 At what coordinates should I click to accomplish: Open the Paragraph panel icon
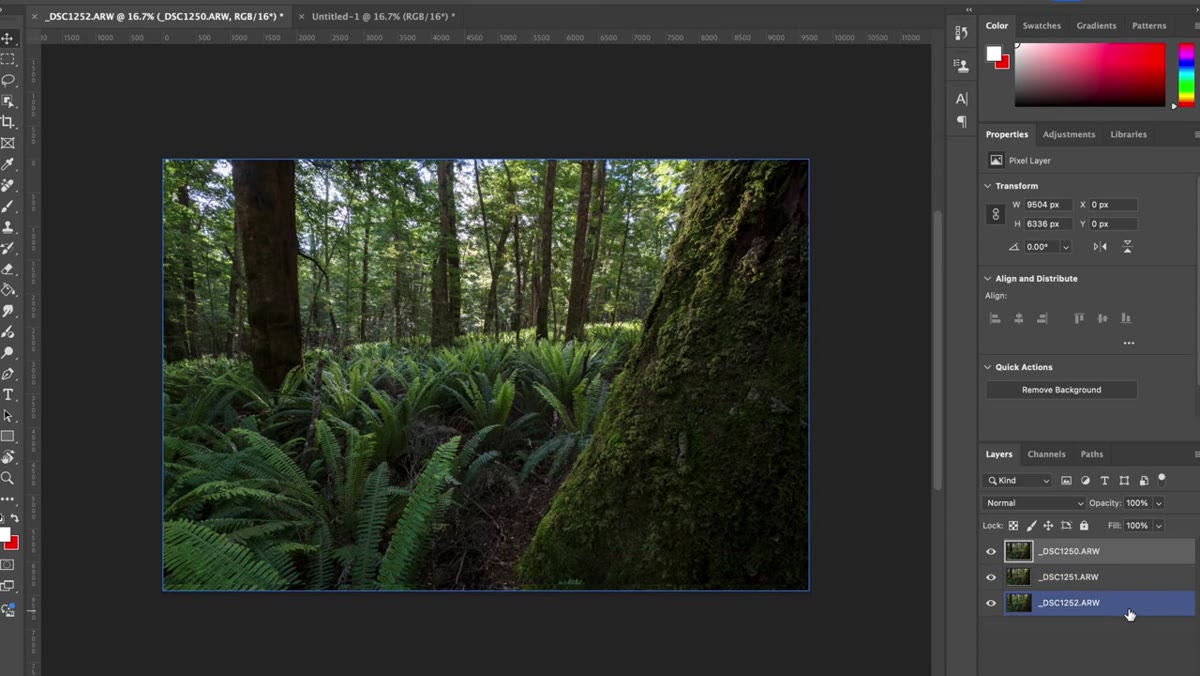pos(962,122)
